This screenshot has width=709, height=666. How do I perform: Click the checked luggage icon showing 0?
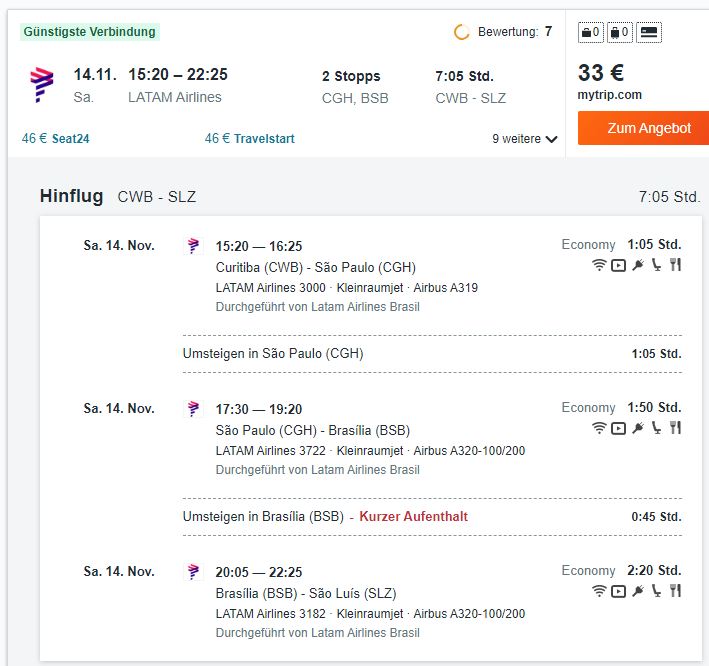point(619,32)
